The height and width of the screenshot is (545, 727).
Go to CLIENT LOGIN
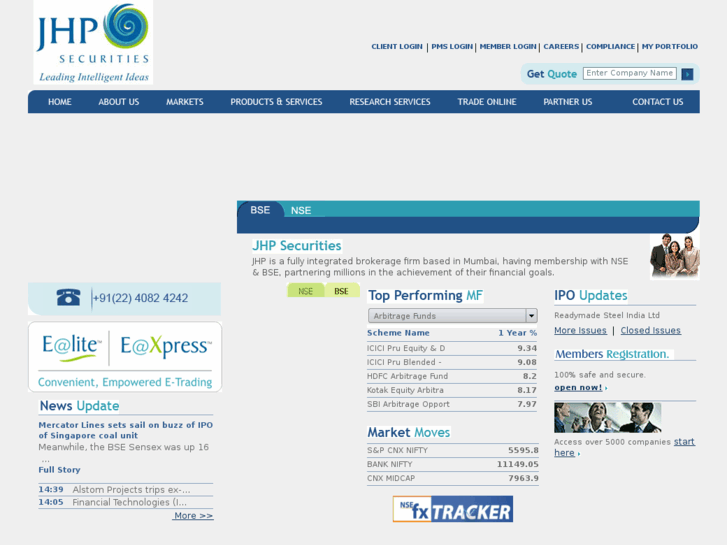(x=397, y=46)
